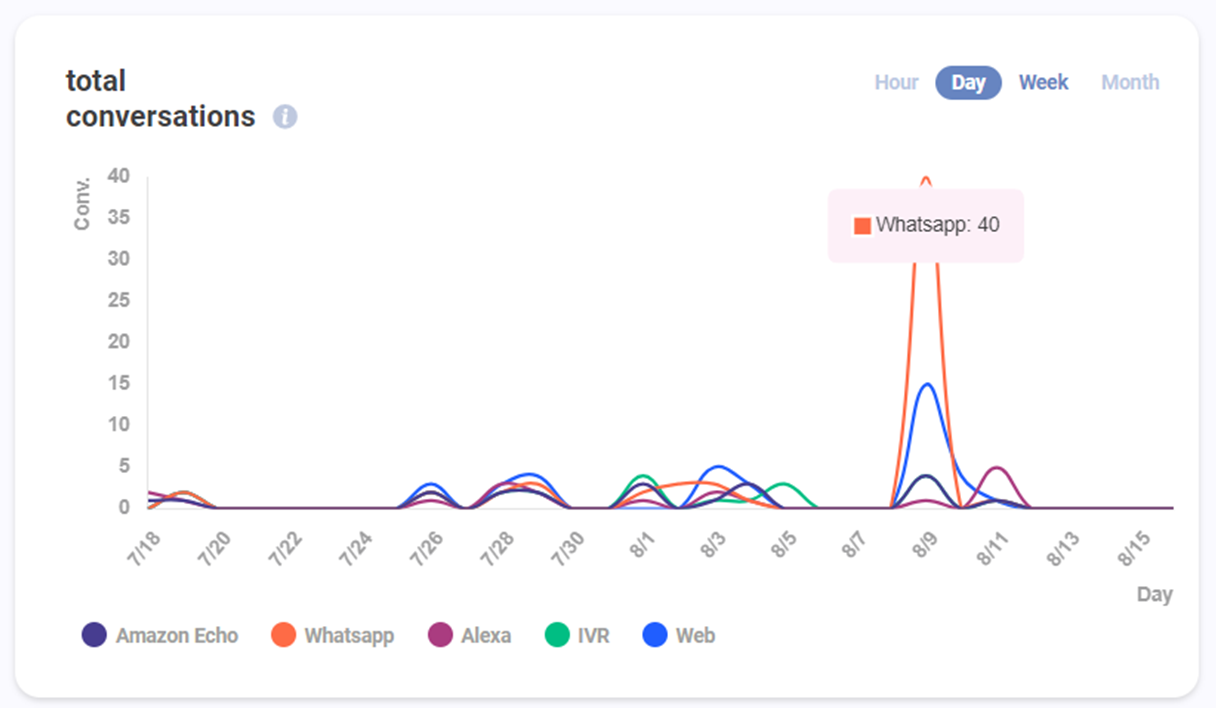
Task: Toggle the Web series label
Action: tap(695, 635)
